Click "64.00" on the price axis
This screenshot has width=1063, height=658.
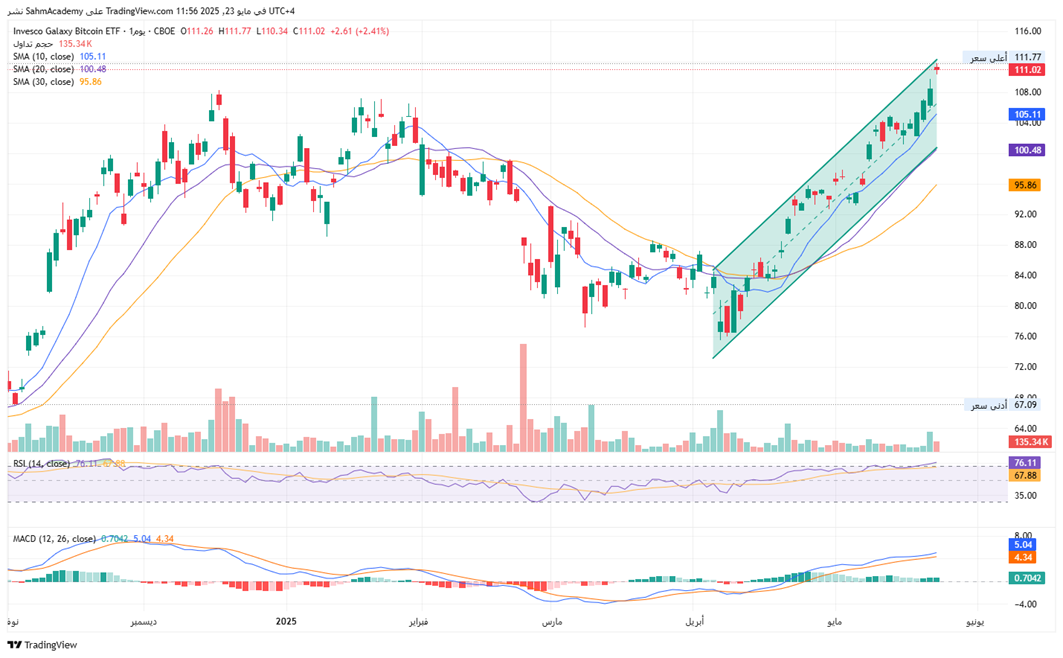point(1028,428)
